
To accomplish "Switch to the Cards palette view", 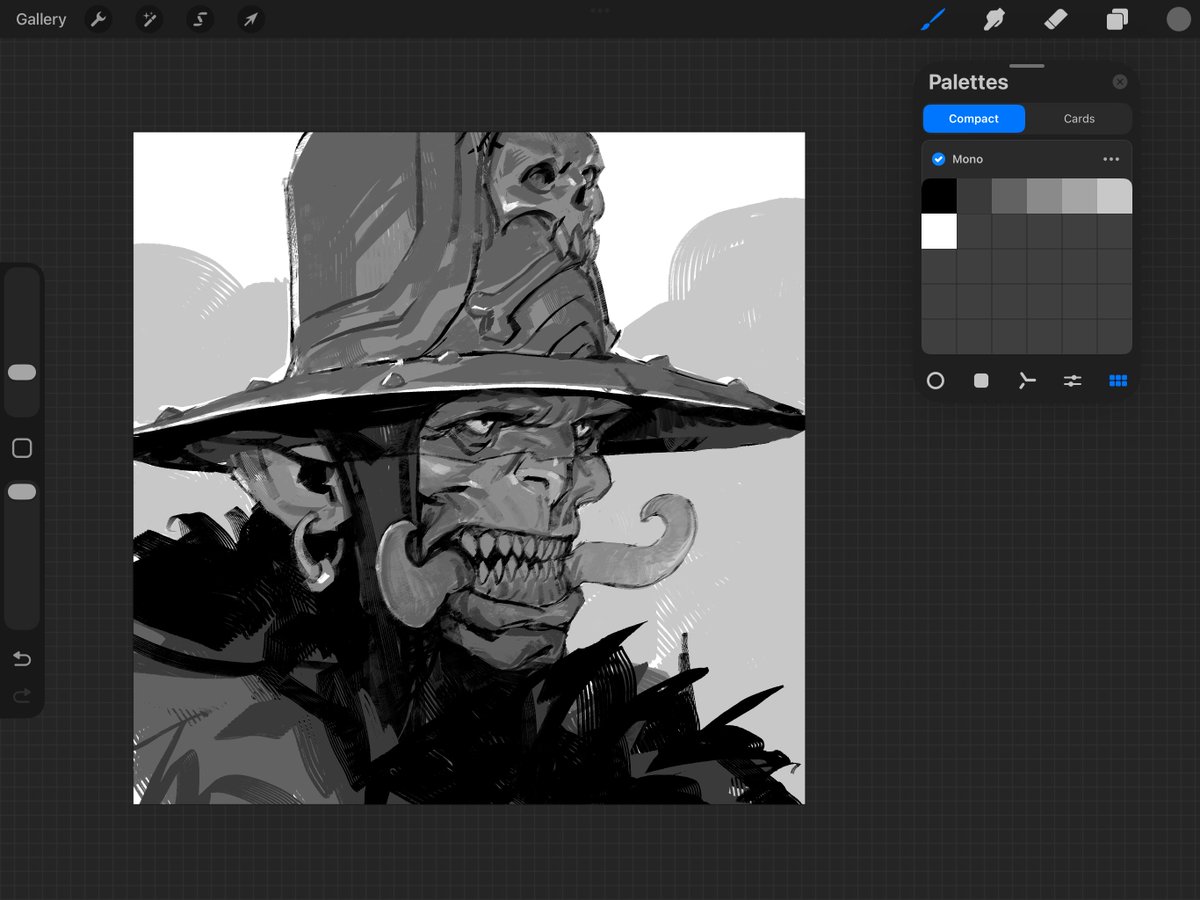I will pyautogui.click(x=1079, y=118).
